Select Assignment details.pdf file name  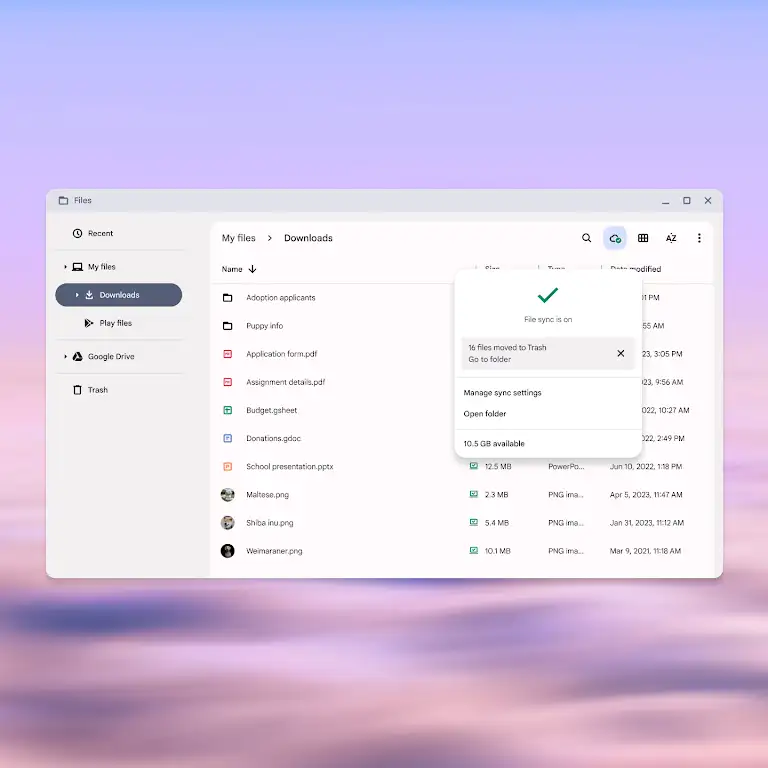click(286, 382)
